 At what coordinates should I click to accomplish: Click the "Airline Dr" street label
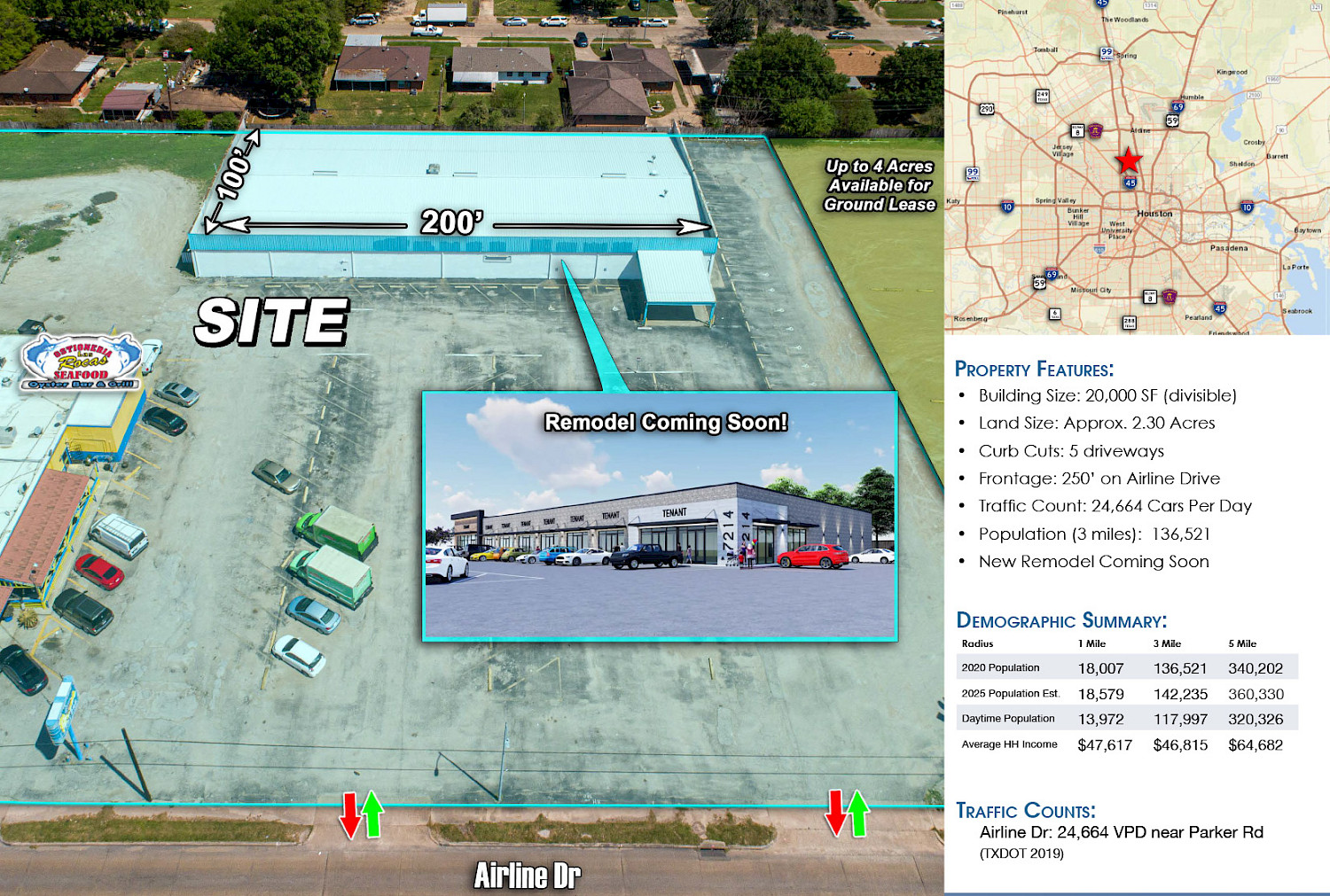pyautogui.click(x=527, y=876)
